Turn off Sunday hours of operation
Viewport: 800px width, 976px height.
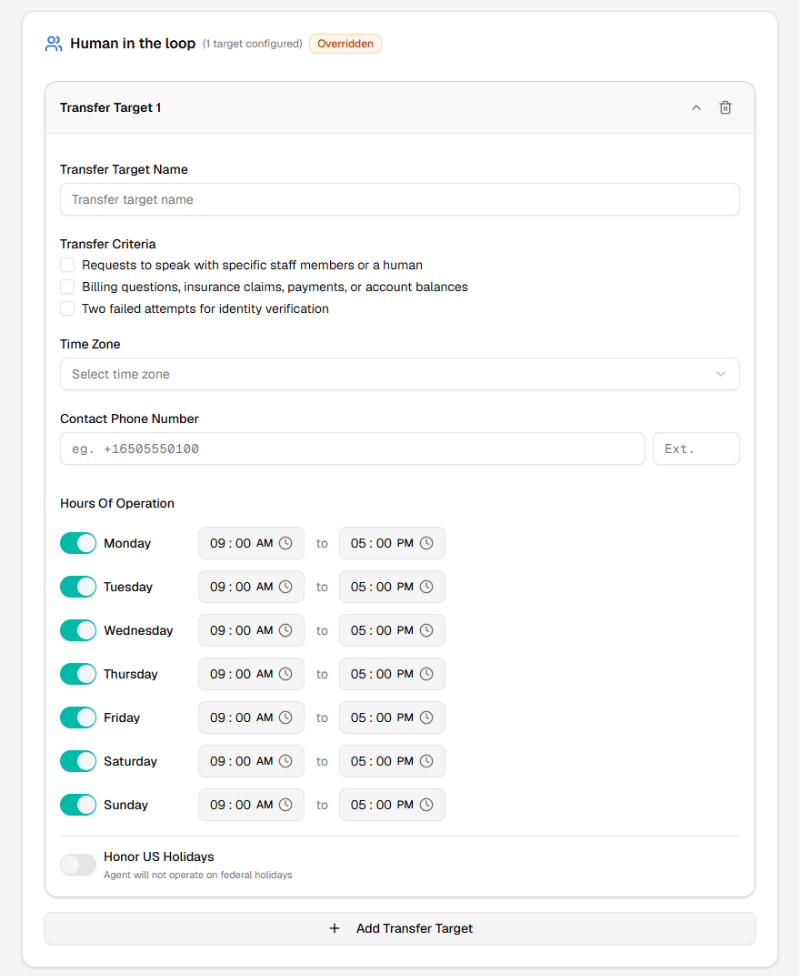click(x=78, y=805)
